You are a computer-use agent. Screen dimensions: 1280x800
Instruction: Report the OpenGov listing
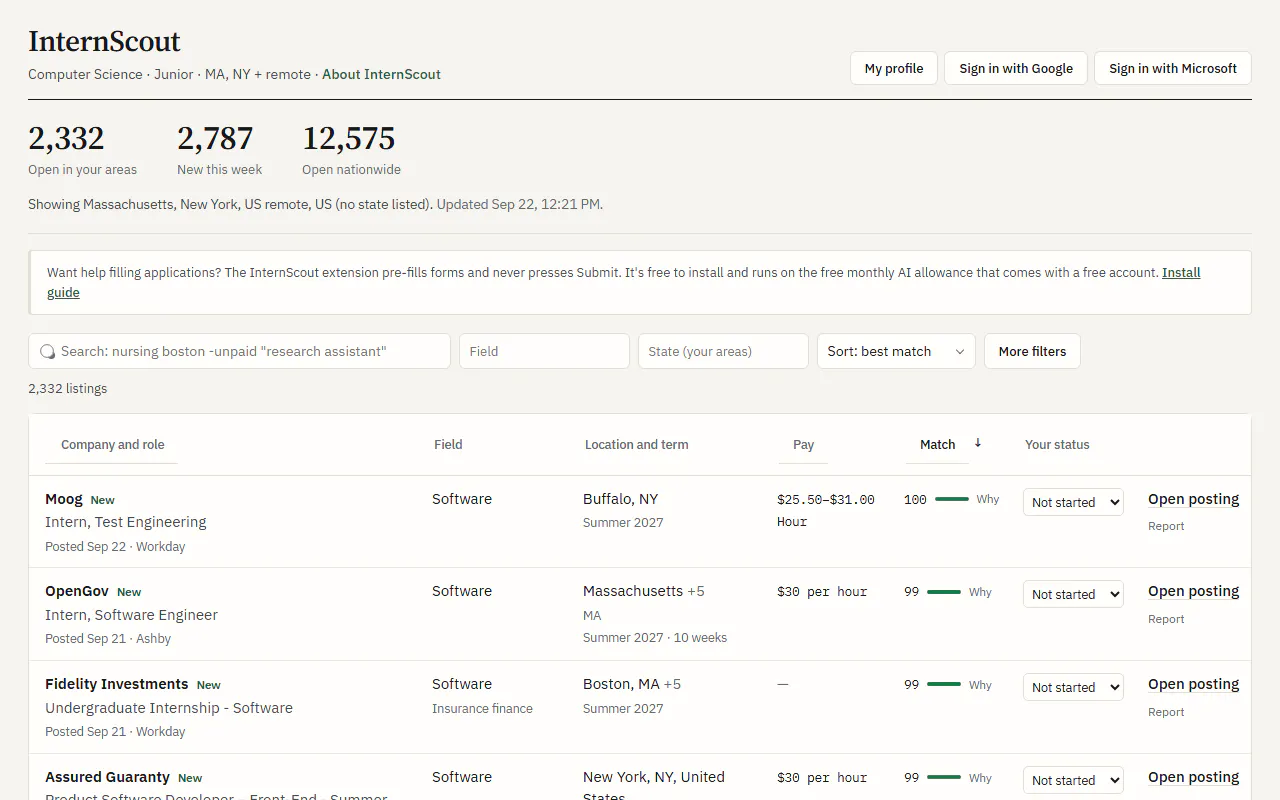(x=1166, y=619)
